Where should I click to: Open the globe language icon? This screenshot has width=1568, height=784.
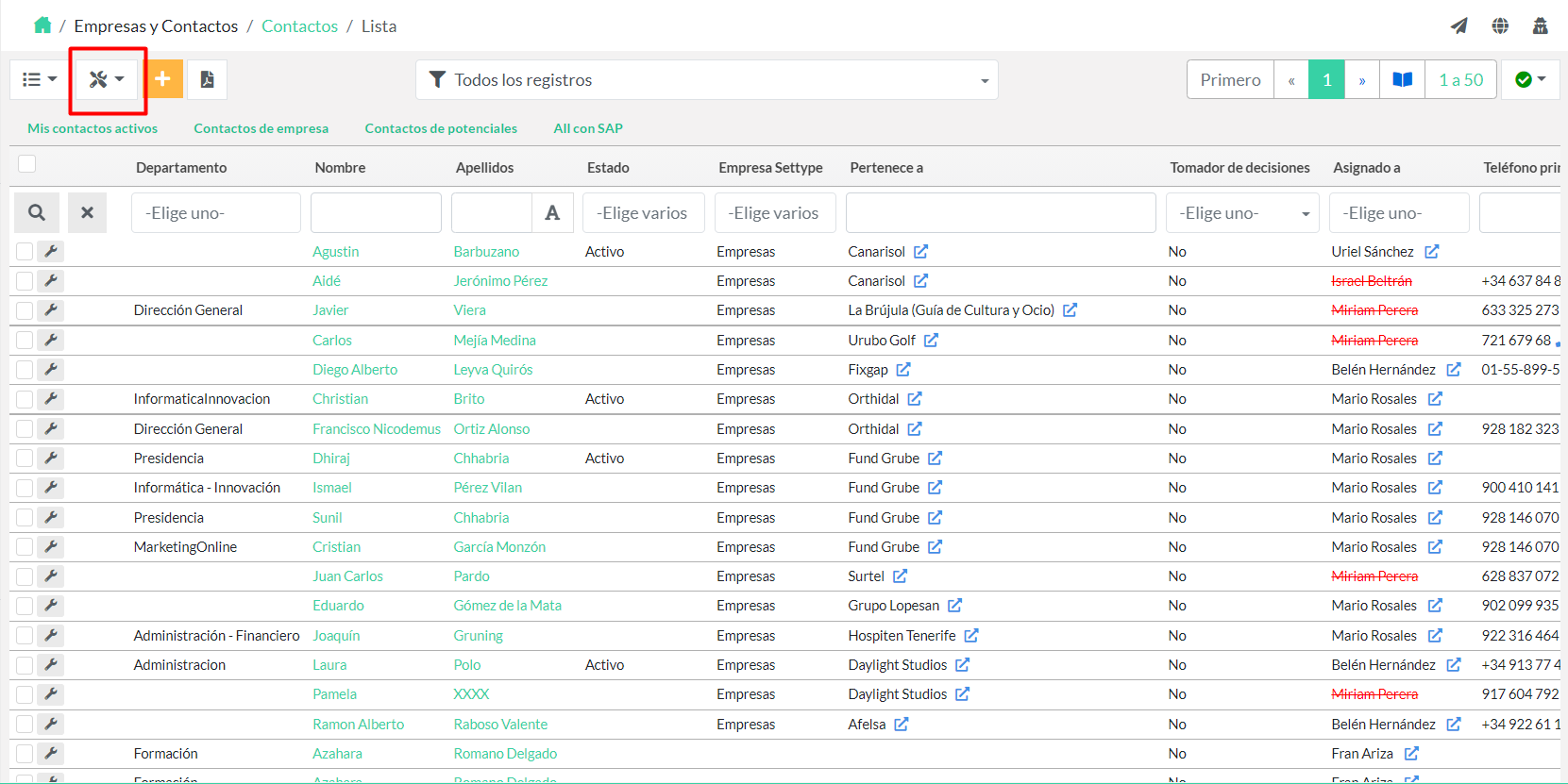(x=1500, y=25)
